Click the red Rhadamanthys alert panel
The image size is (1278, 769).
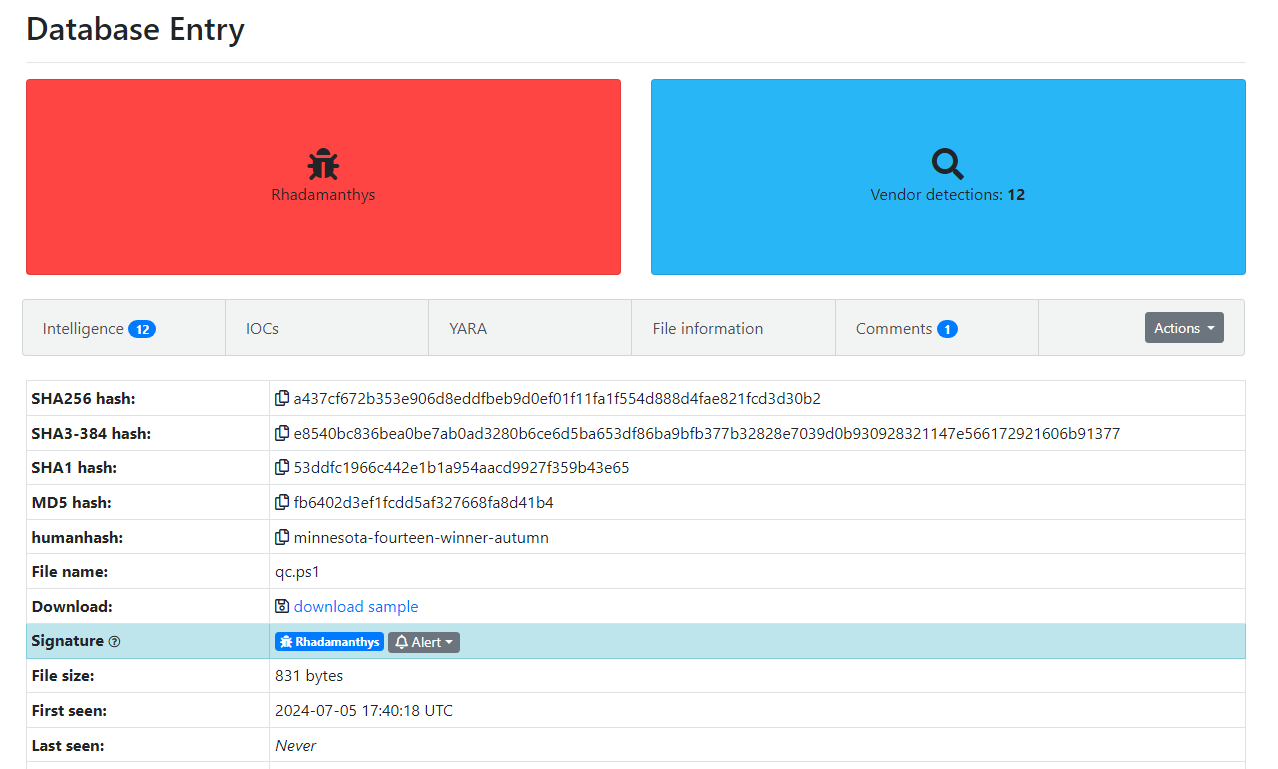[323, 177]
